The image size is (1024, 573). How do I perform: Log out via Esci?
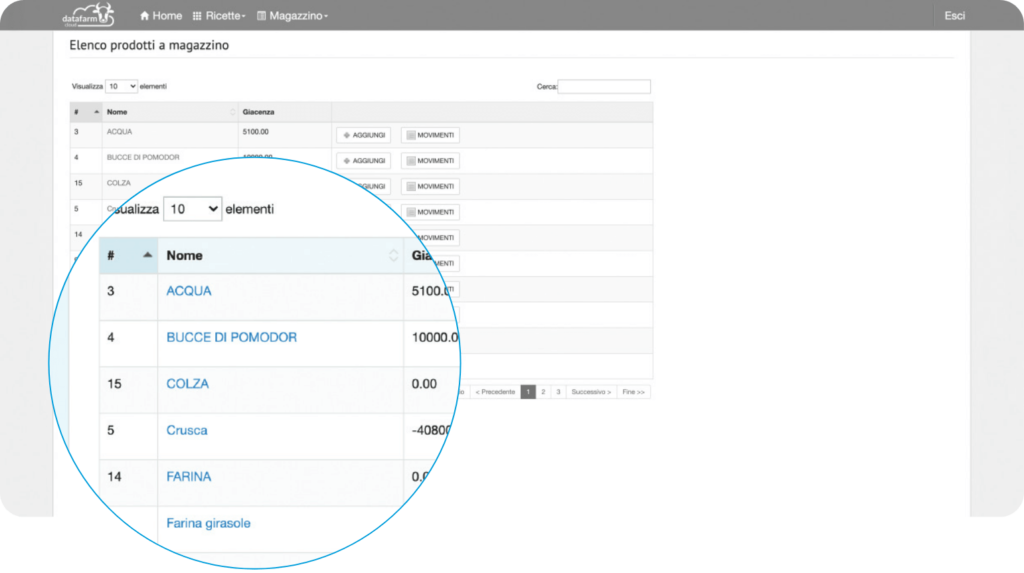[954, 16]
